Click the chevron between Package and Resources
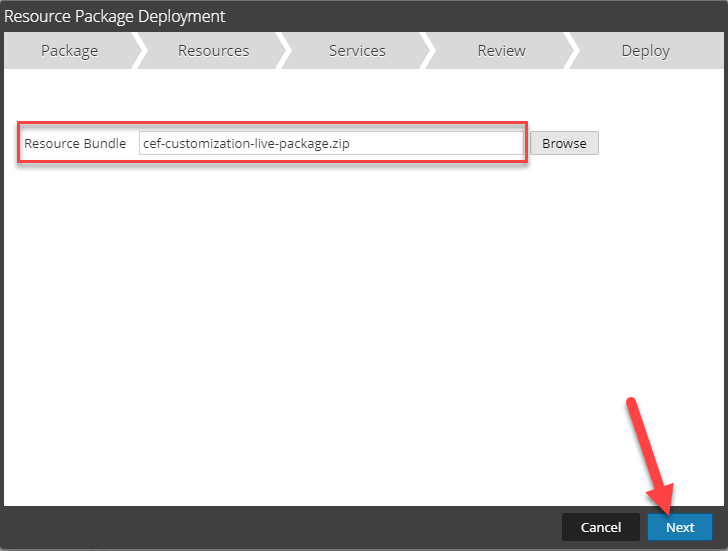 point(139,51)
